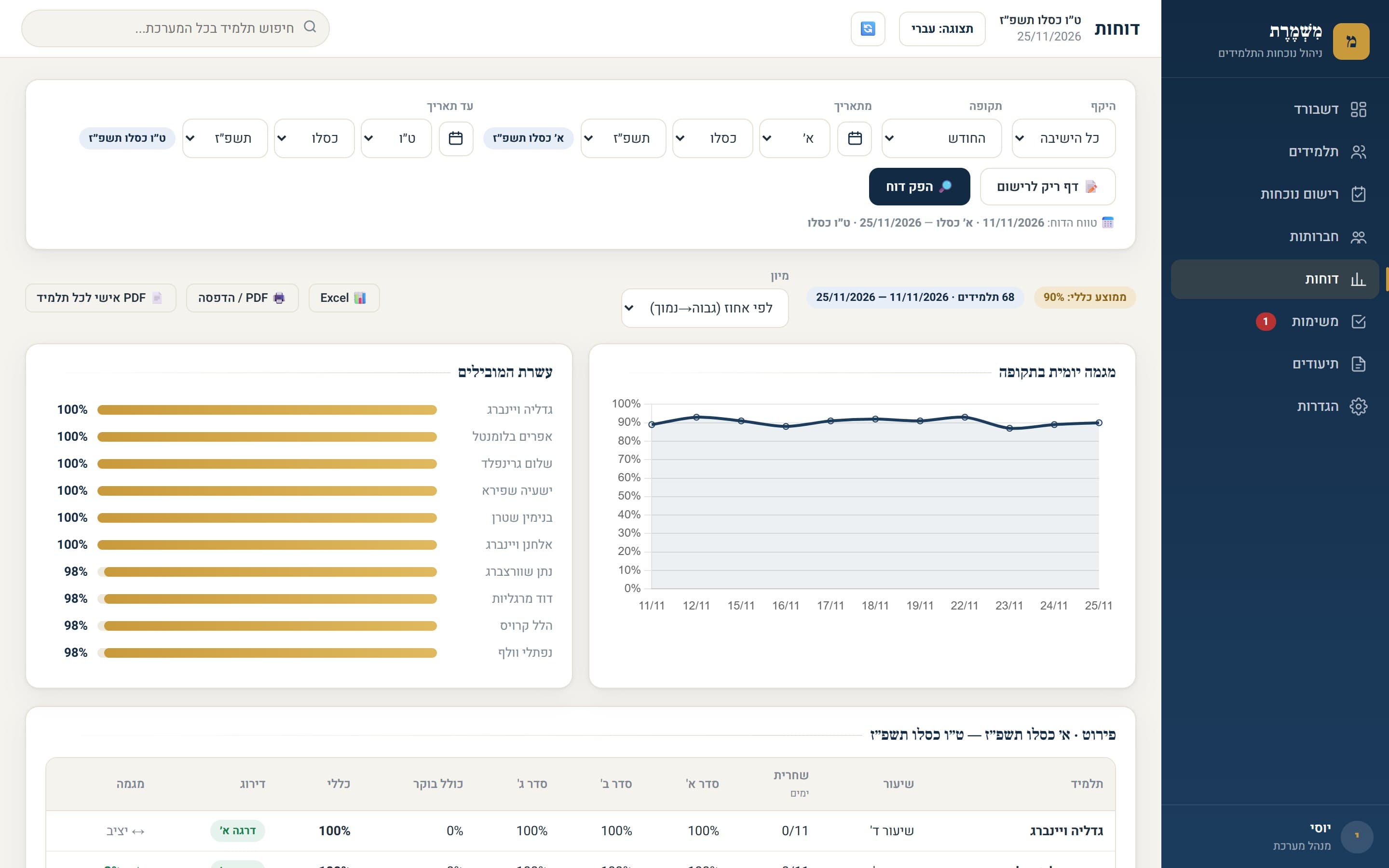Click the תיעודים document icon in sidebar

pyautogui.click(x=1358, y=364)
